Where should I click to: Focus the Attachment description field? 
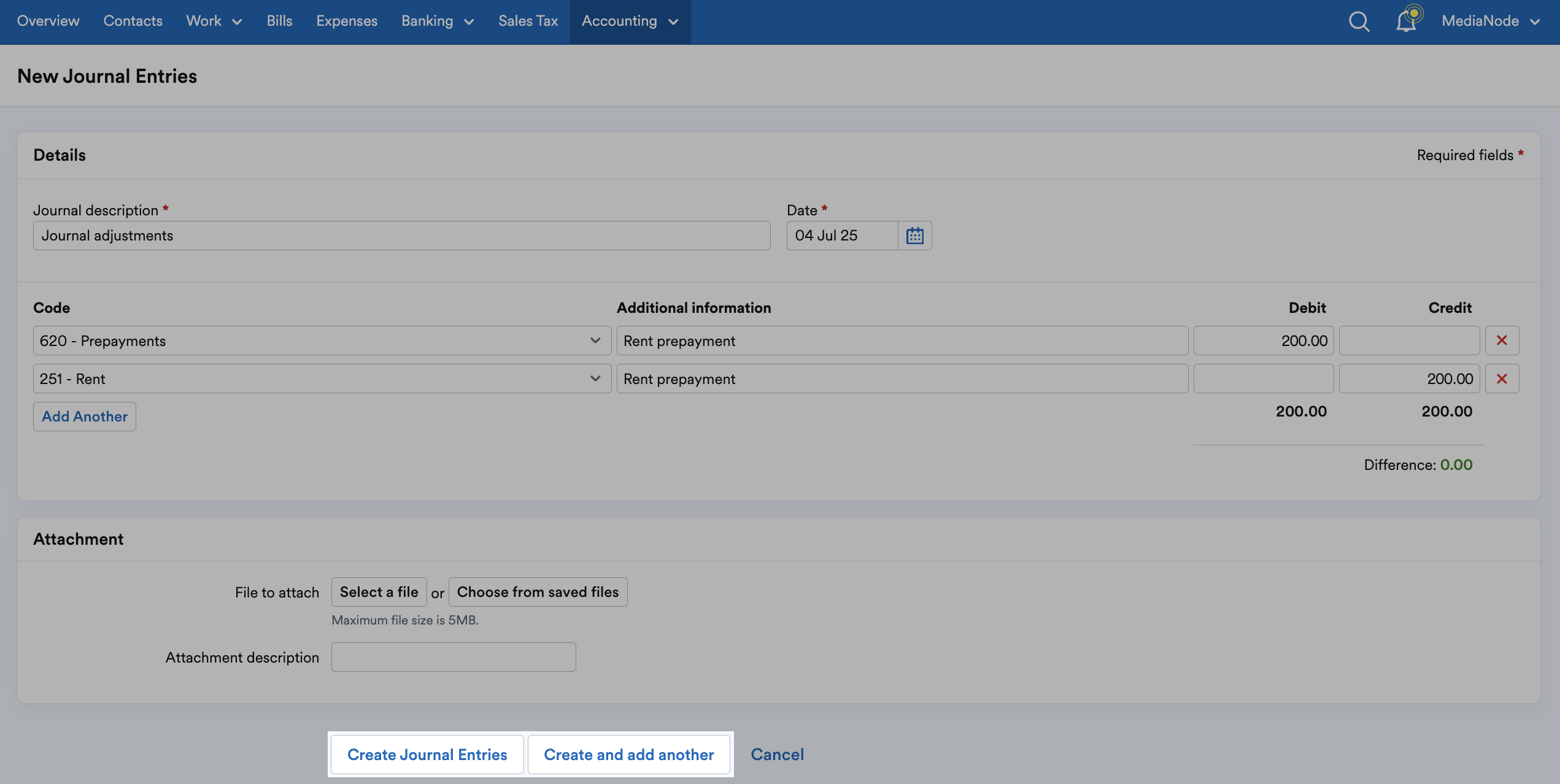click(x=454, y=657)
